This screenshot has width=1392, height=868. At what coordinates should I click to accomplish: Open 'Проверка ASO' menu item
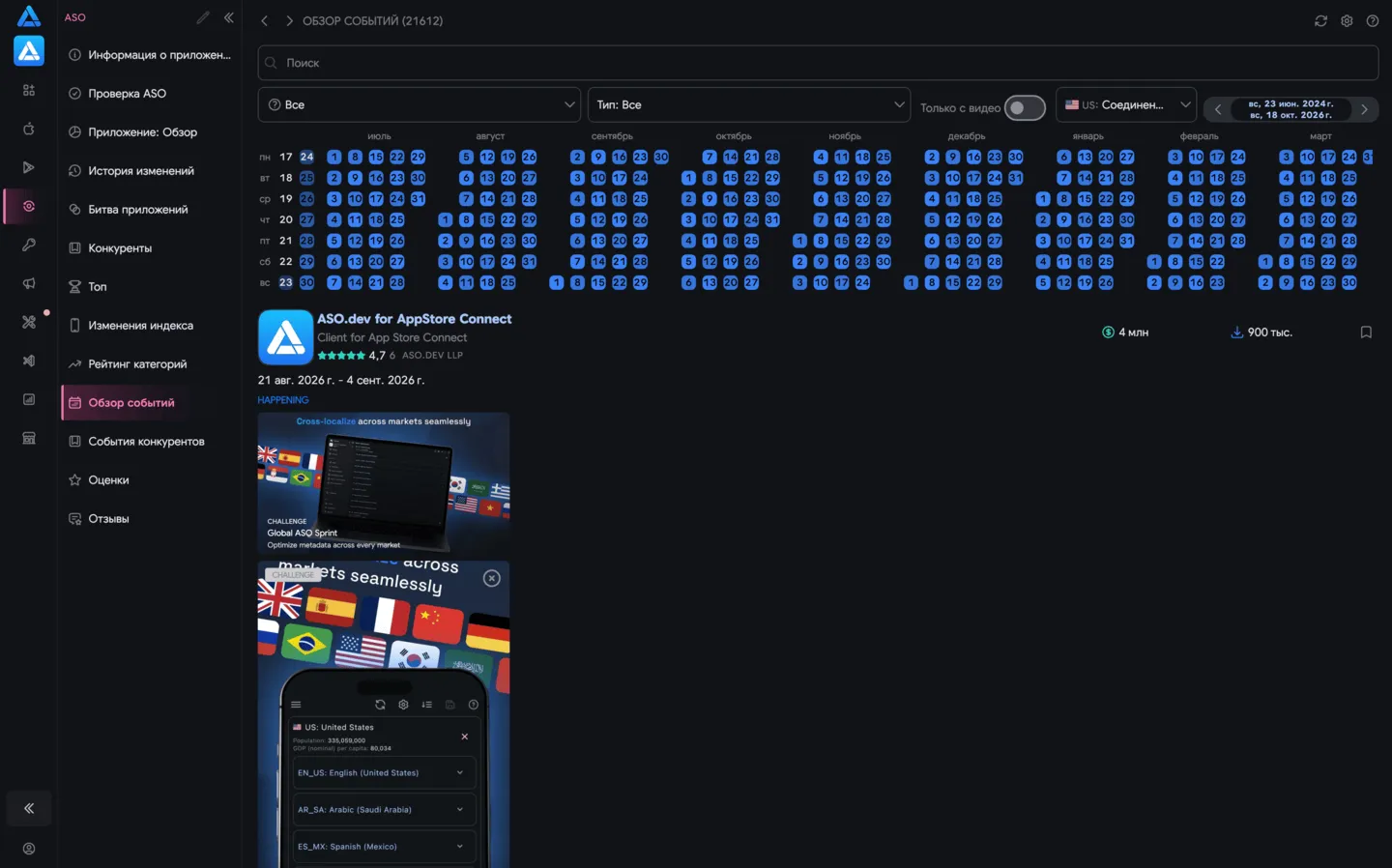tap(150, 94)
